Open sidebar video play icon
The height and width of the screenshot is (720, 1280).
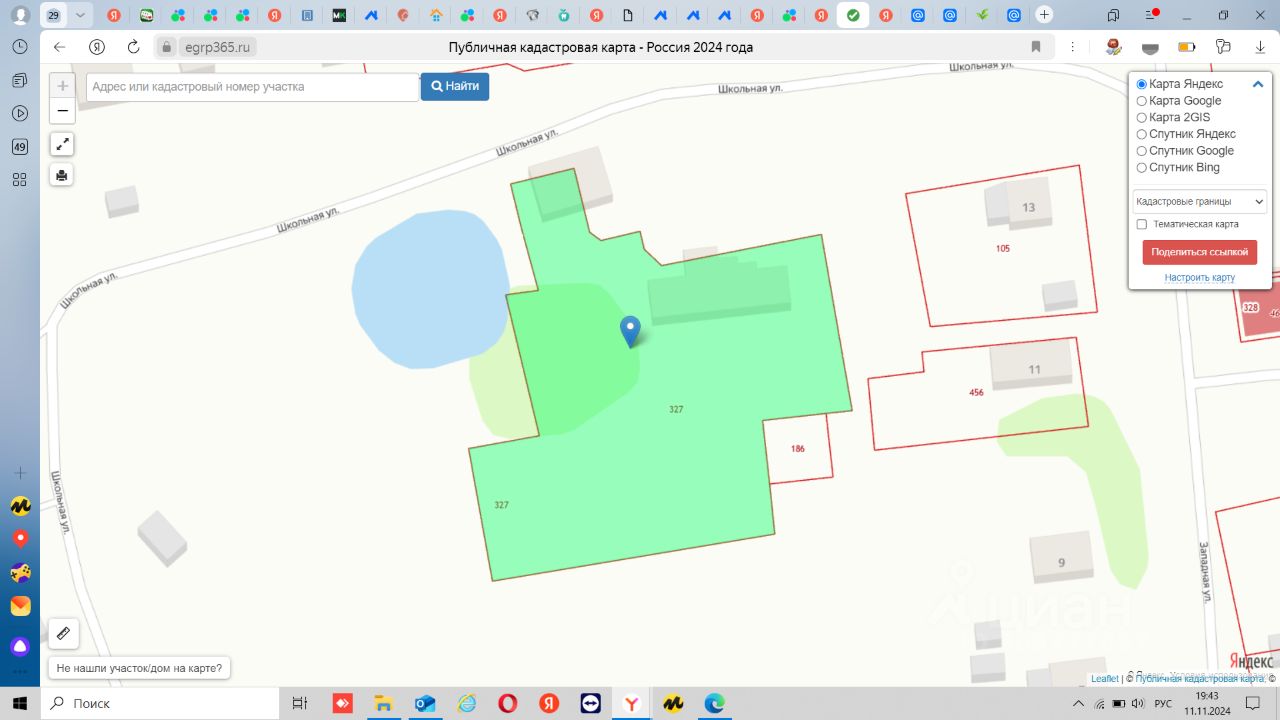19,113
